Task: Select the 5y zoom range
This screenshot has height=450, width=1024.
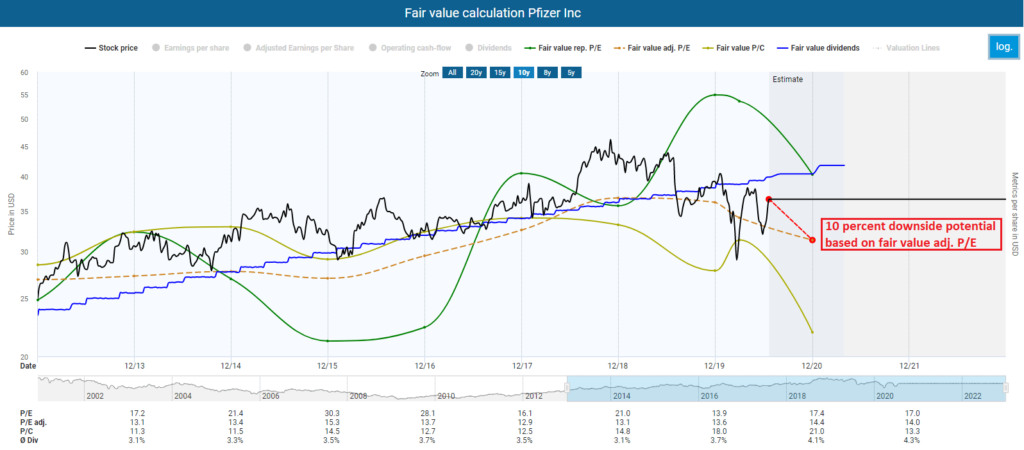Action: pos(571,73)
